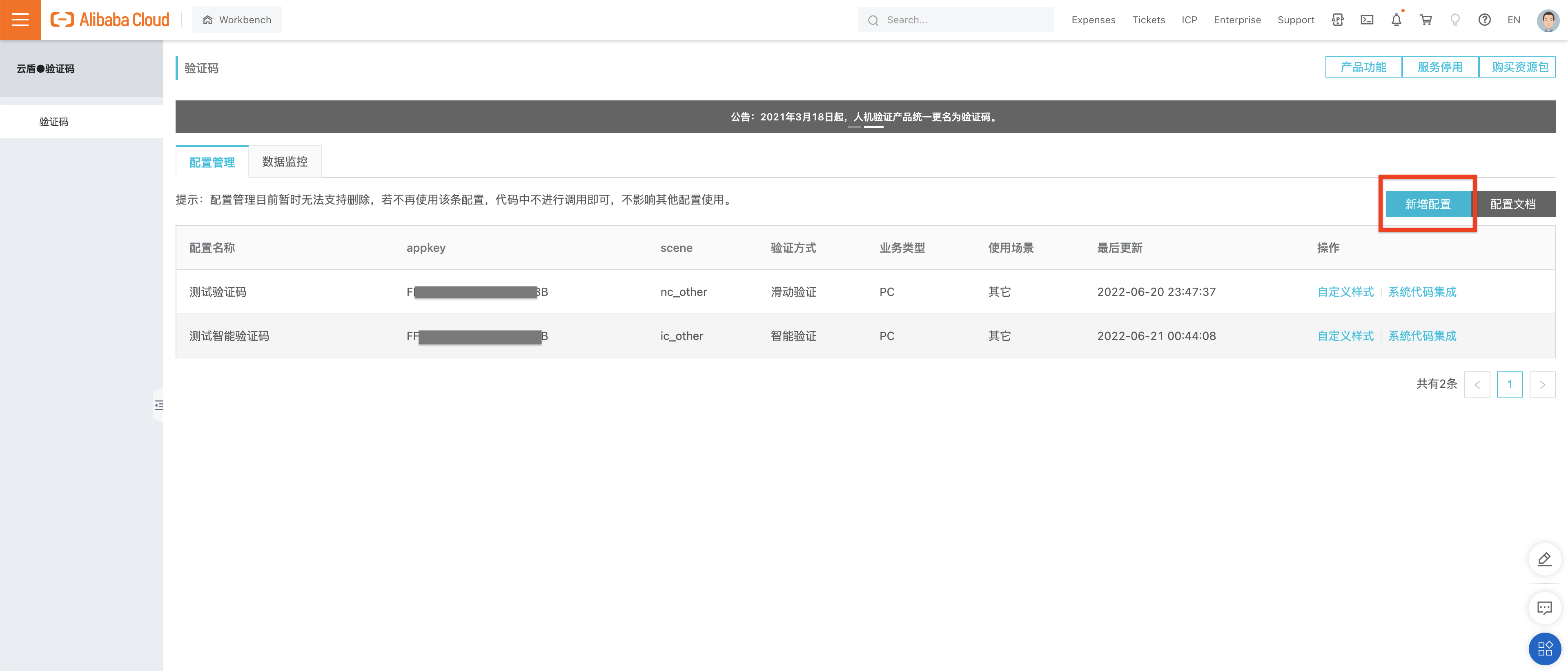Open help via the question mark icon
Screen dimensions: 1568x671
[1485, 20]
